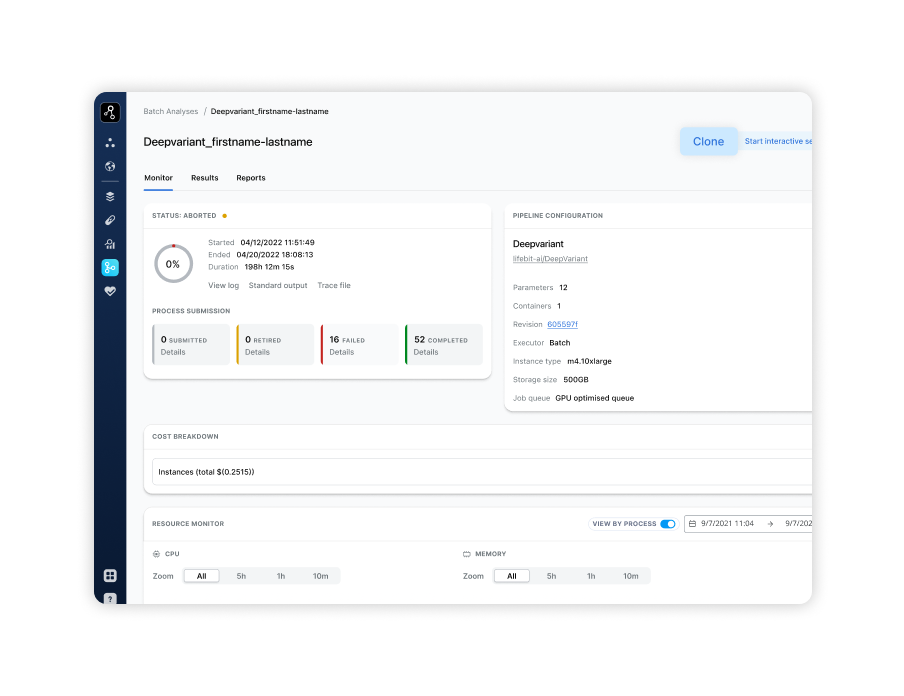904x696 pixels.
Task: Open the globe icon in the sidebar
Action: pyautogui.click(x=110, y=167)
